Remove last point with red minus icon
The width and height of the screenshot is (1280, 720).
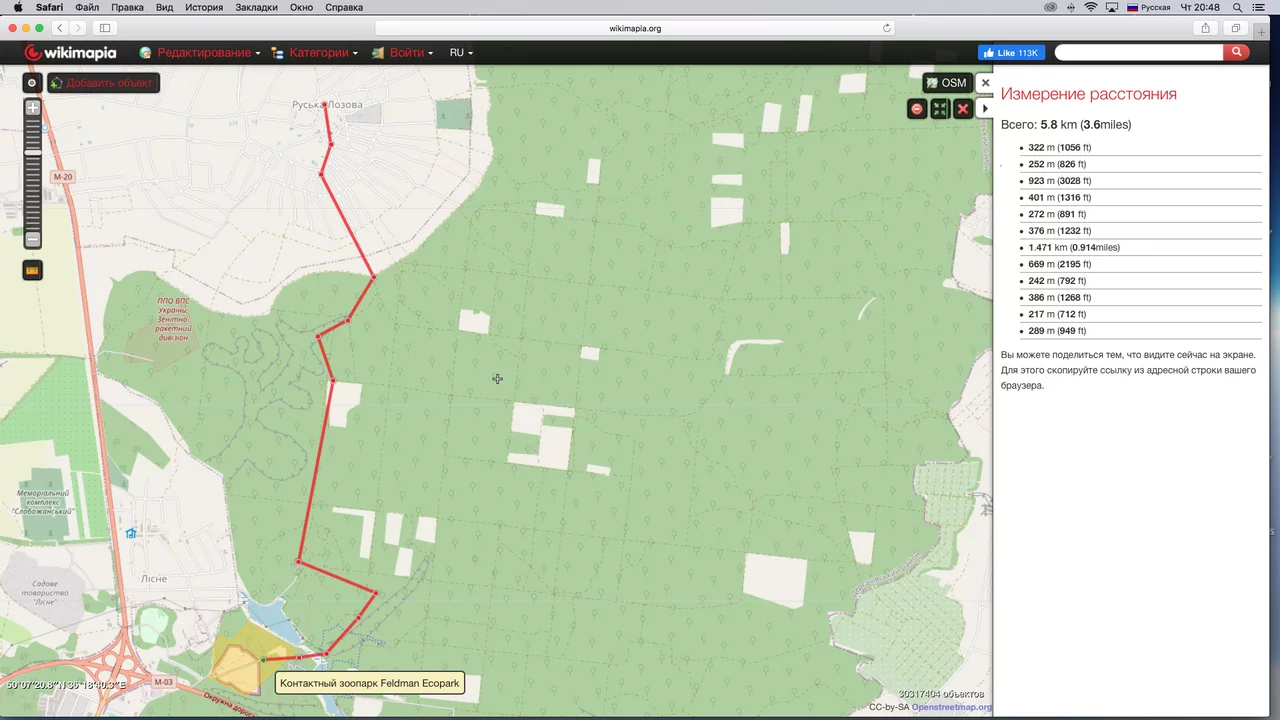click(917, 109)
